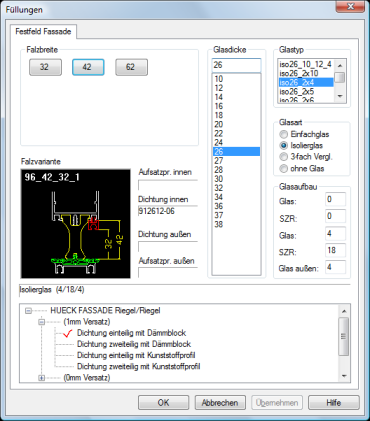This screenshot has height=421, width=370.
Task: Choose the ohne Glas radio option
Action: coord(283,169)
